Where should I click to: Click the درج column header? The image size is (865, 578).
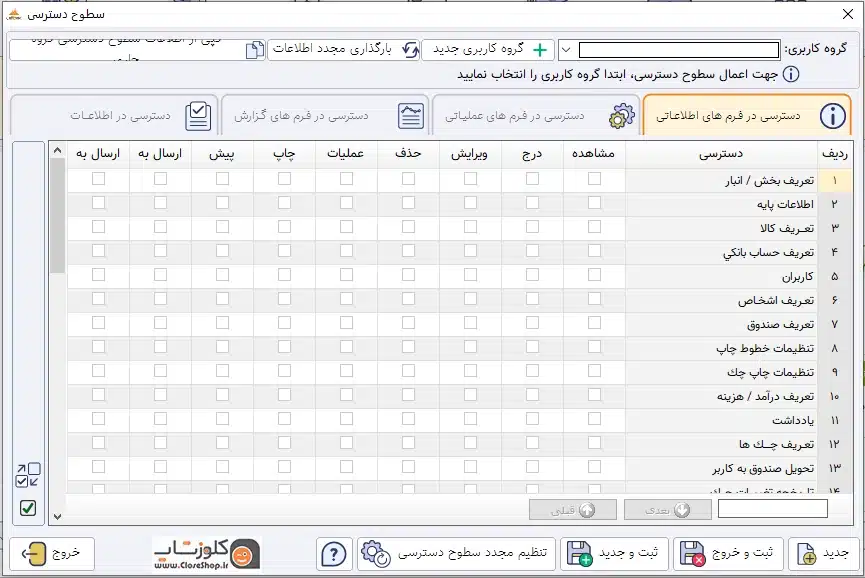[532, 153]
